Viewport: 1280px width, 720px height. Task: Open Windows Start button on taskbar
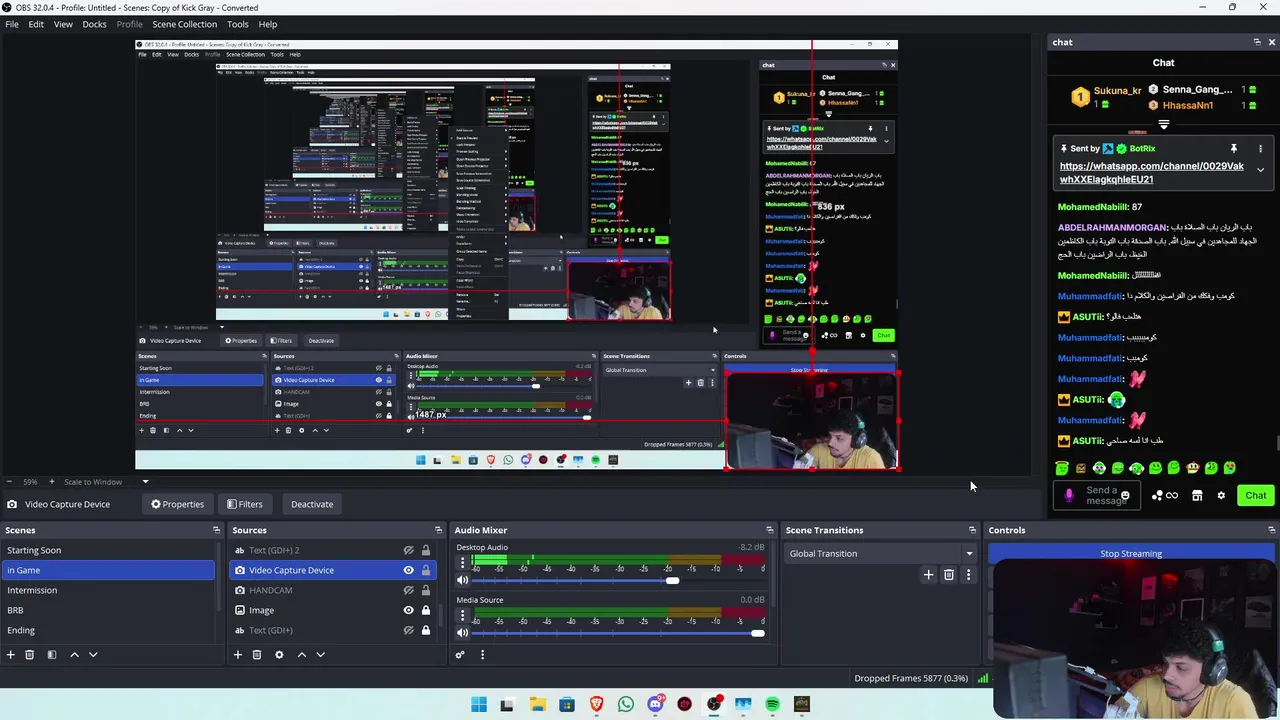click(479, 705)
